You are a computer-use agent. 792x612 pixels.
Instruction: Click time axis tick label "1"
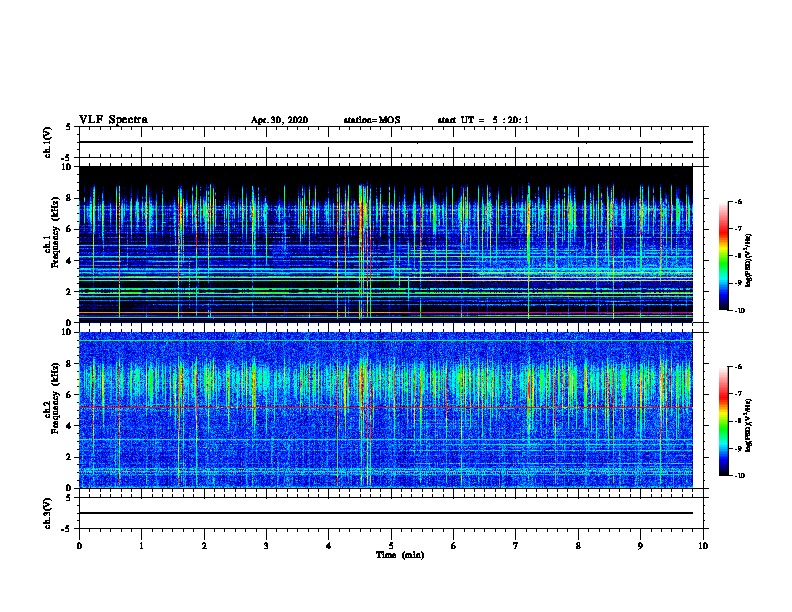[141, 546]
